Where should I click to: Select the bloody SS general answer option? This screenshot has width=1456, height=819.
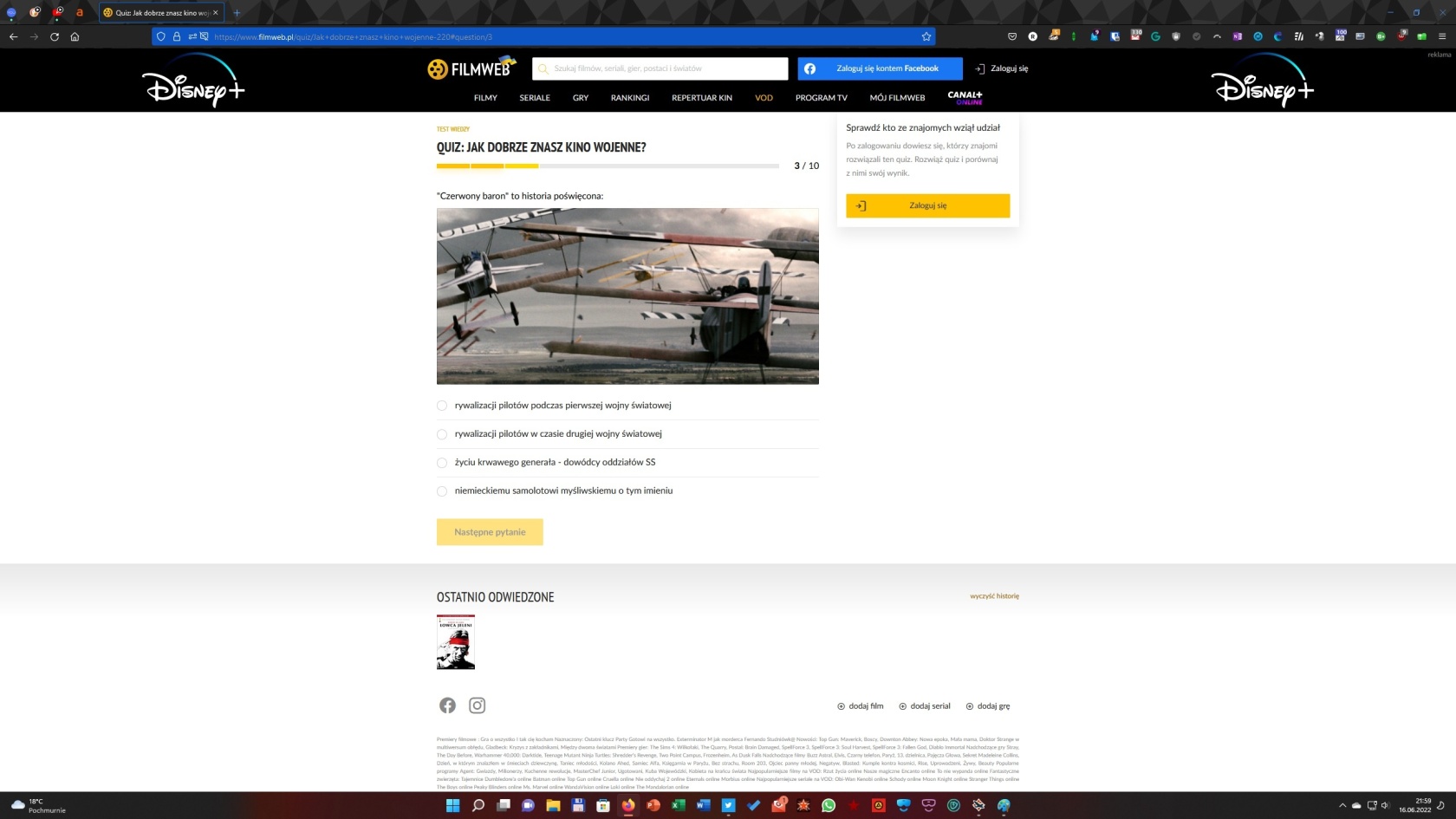pos(442,463)
